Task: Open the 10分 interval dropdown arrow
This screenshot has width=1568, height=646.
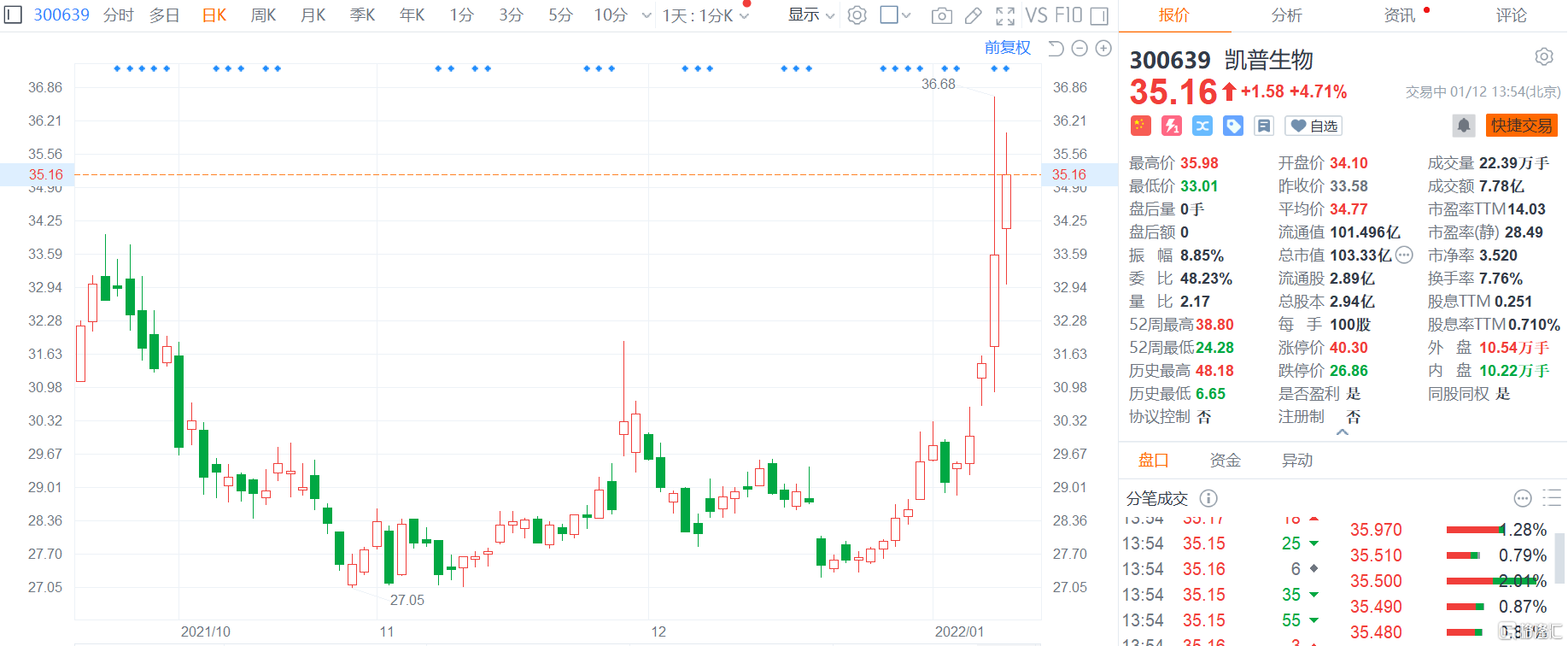Action: [647, 15]
